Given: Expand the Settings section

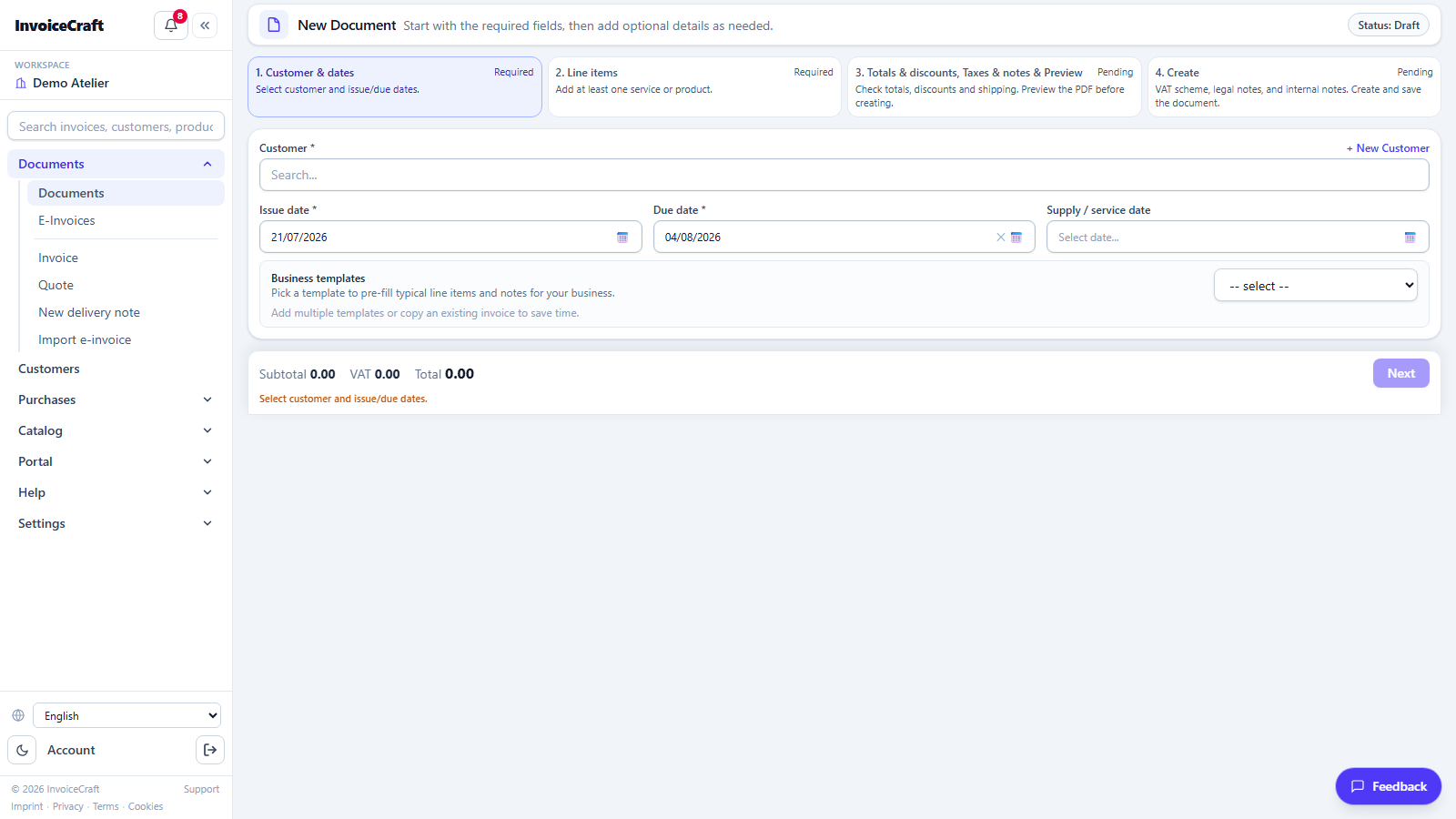Looking at the screenshot, I should 116,523.
